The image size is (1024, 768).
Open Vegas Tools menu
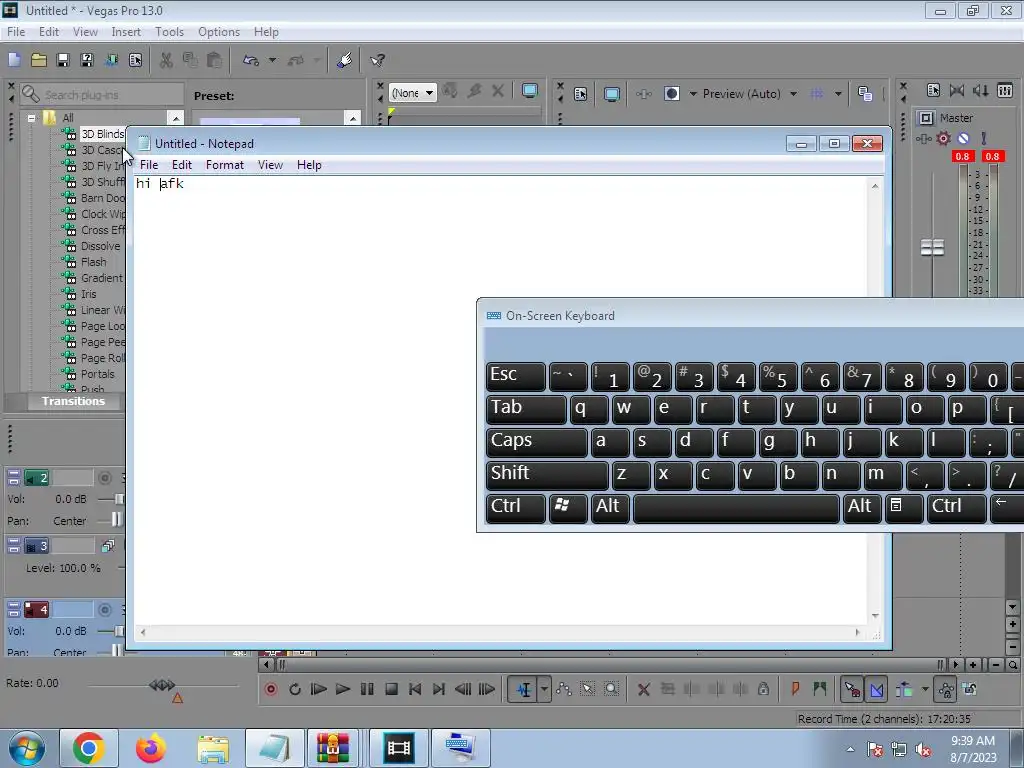(x=169, y=32)
